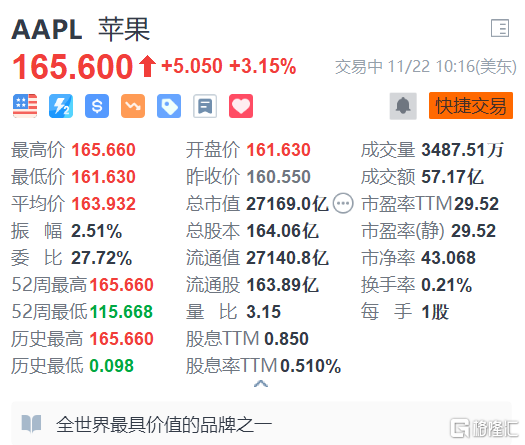Open the list panel icon at top right
The height and width of the screenshot is (445, 525).
coord(500,28)
